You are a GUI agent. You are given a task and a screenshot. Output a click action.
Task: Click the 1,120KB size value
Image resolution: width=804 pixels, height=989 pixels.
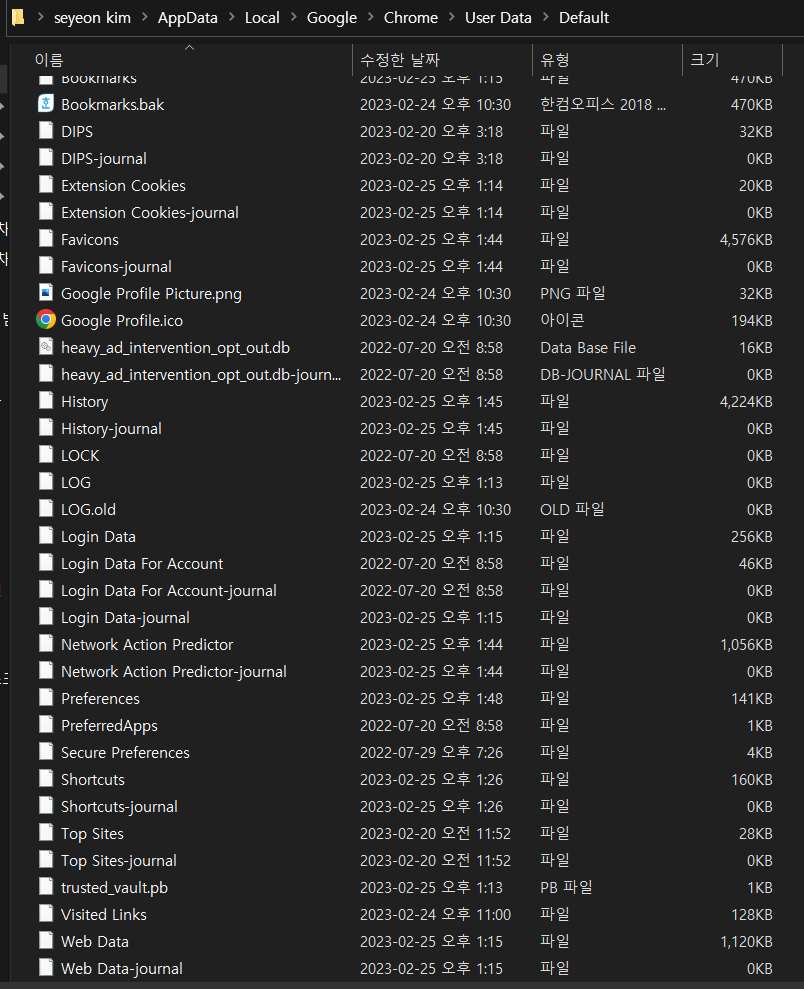point(746,941)
